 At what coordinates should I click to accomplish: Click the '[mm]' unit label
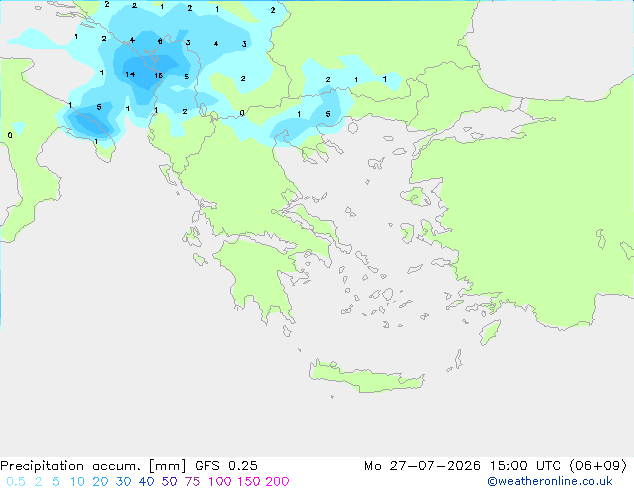click(167, 466)
